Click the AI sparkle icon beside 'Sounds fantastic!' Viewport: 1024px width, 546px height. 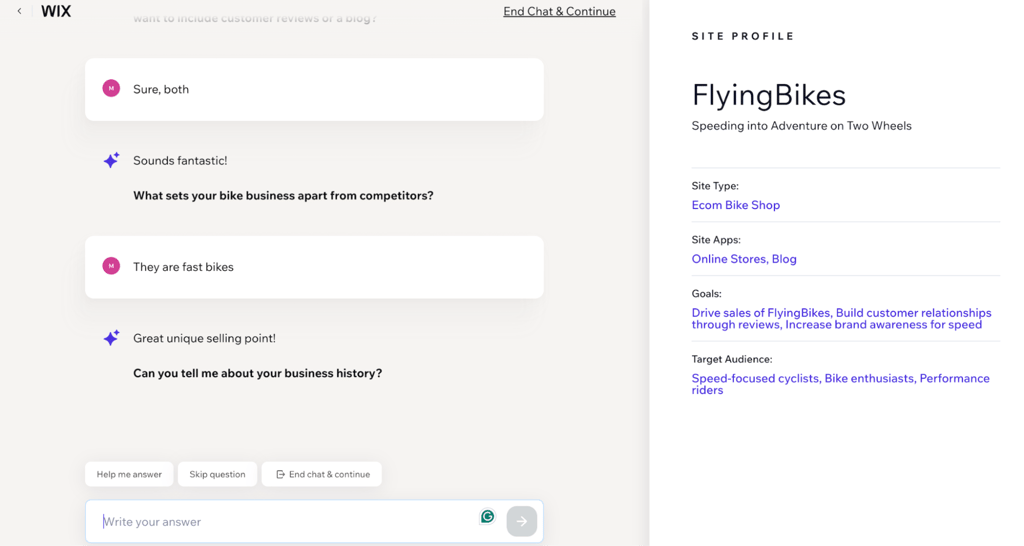(112, 160)
